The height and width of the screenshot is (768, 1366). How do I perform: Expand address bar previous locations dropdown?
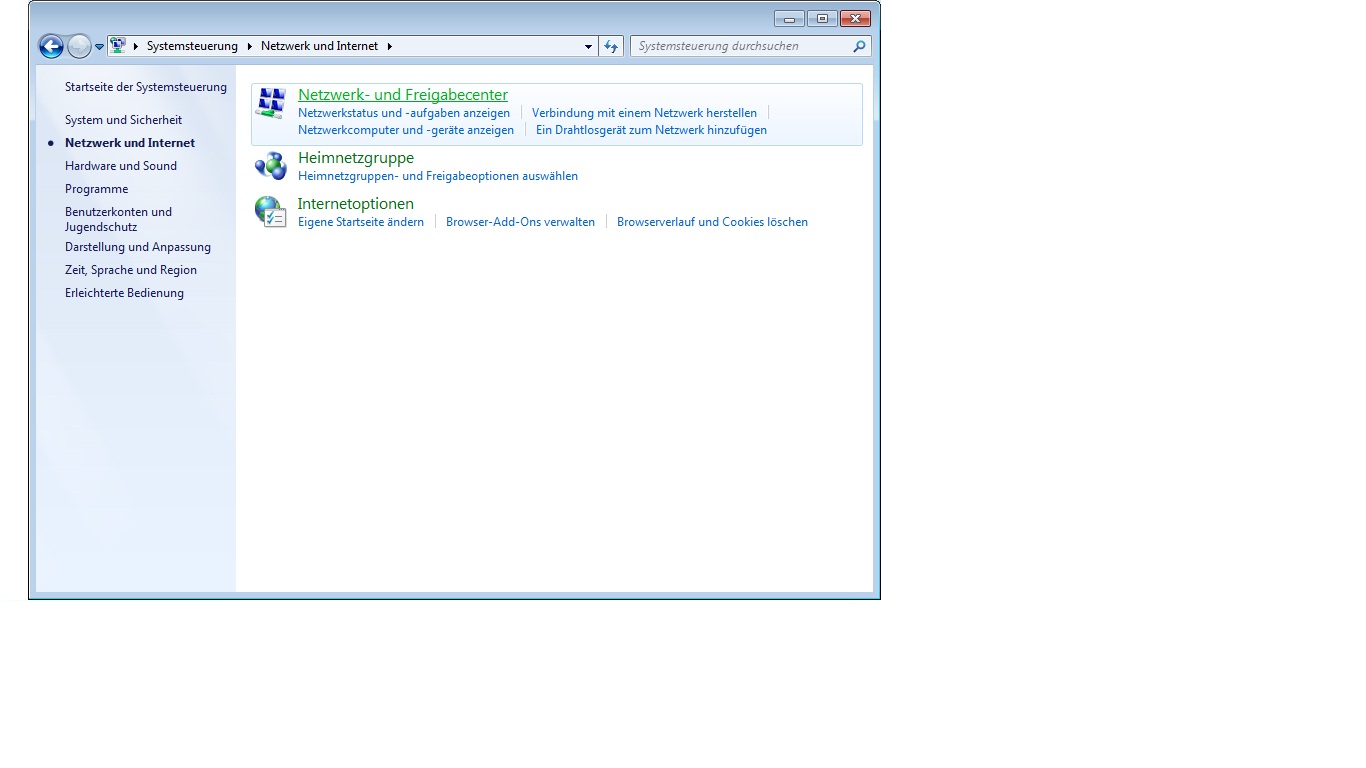click(x=588, y=46)
